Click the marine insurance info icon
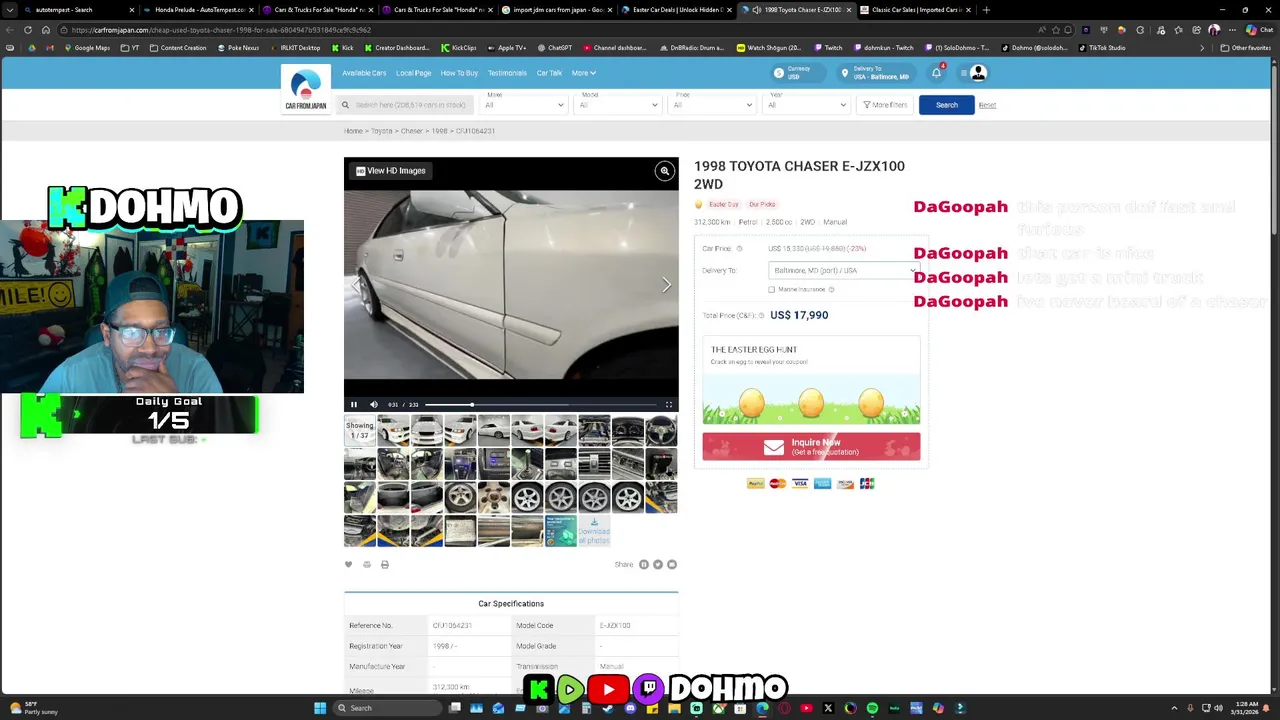The image size is (1280, 720). coord(832,289)
